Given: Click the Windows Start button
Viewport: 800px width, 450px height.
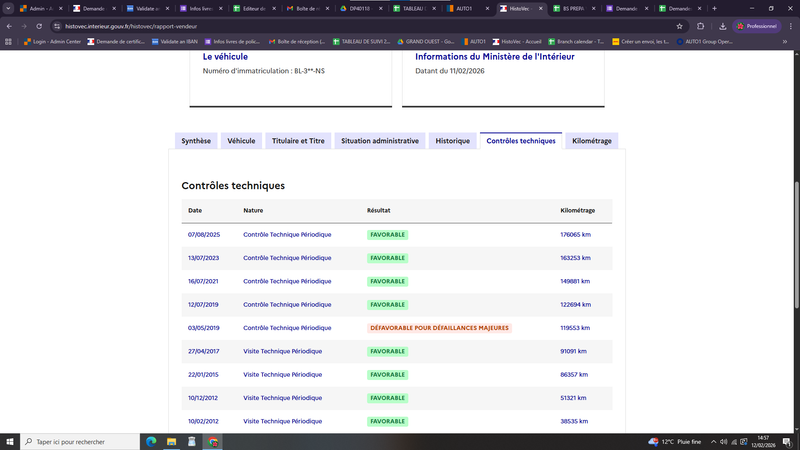Looking at the screenshot, I should [10, 441].
